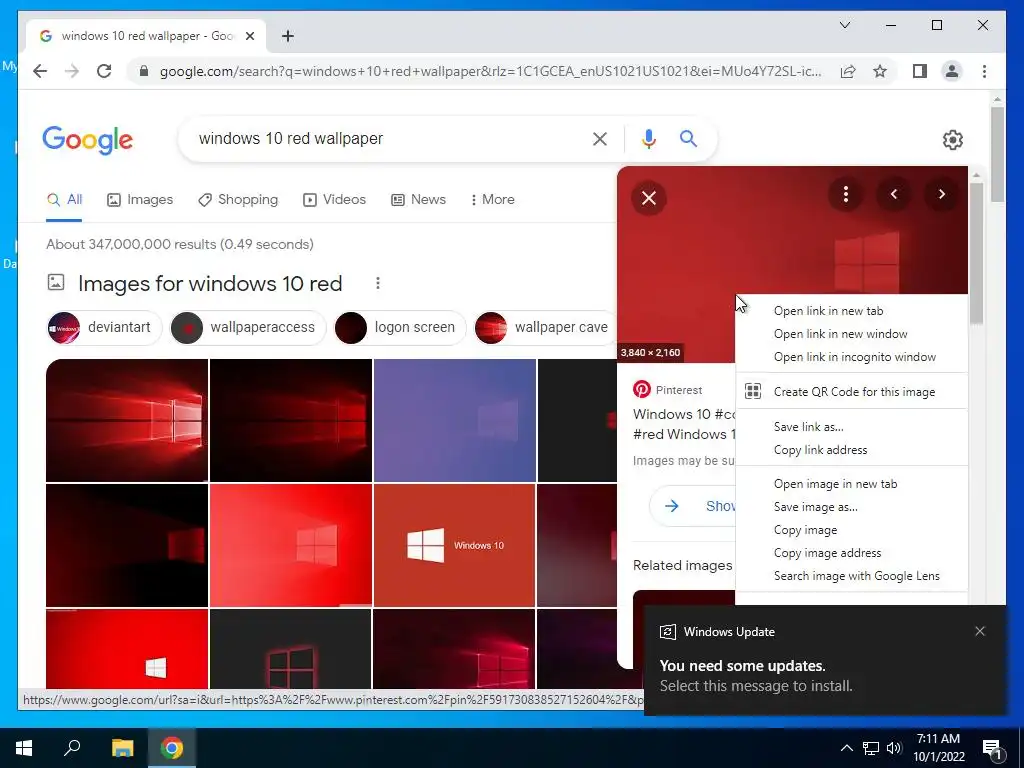Click the page vertical scrollbar thumb

click(997, 155)
